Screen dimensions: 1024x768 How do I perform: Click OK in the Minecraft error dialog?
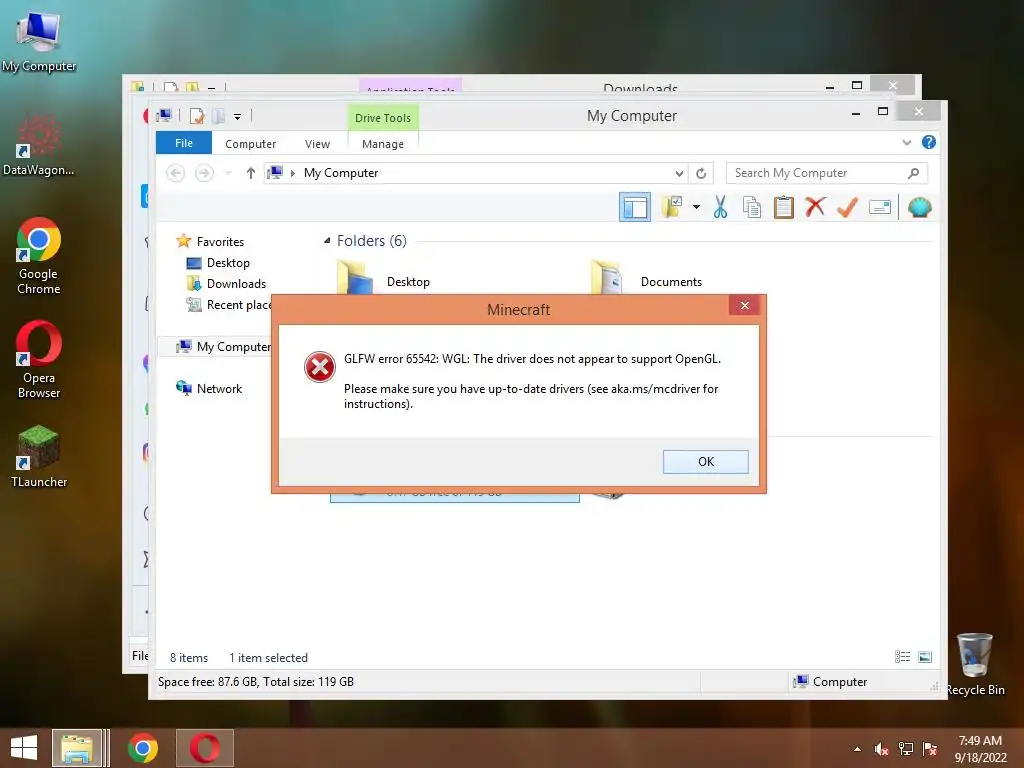[x=705, y=462]
